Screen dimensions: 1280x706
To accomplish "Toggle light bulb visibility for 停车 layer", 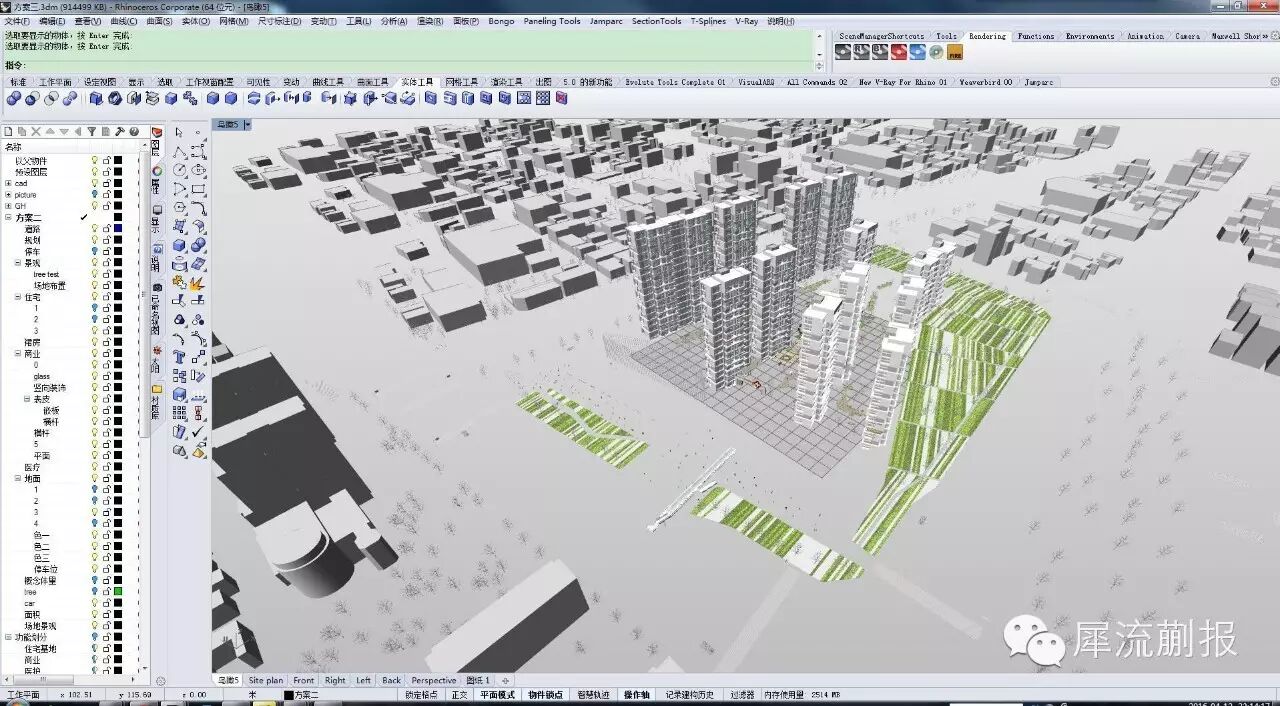I will (x=94, y=252).
